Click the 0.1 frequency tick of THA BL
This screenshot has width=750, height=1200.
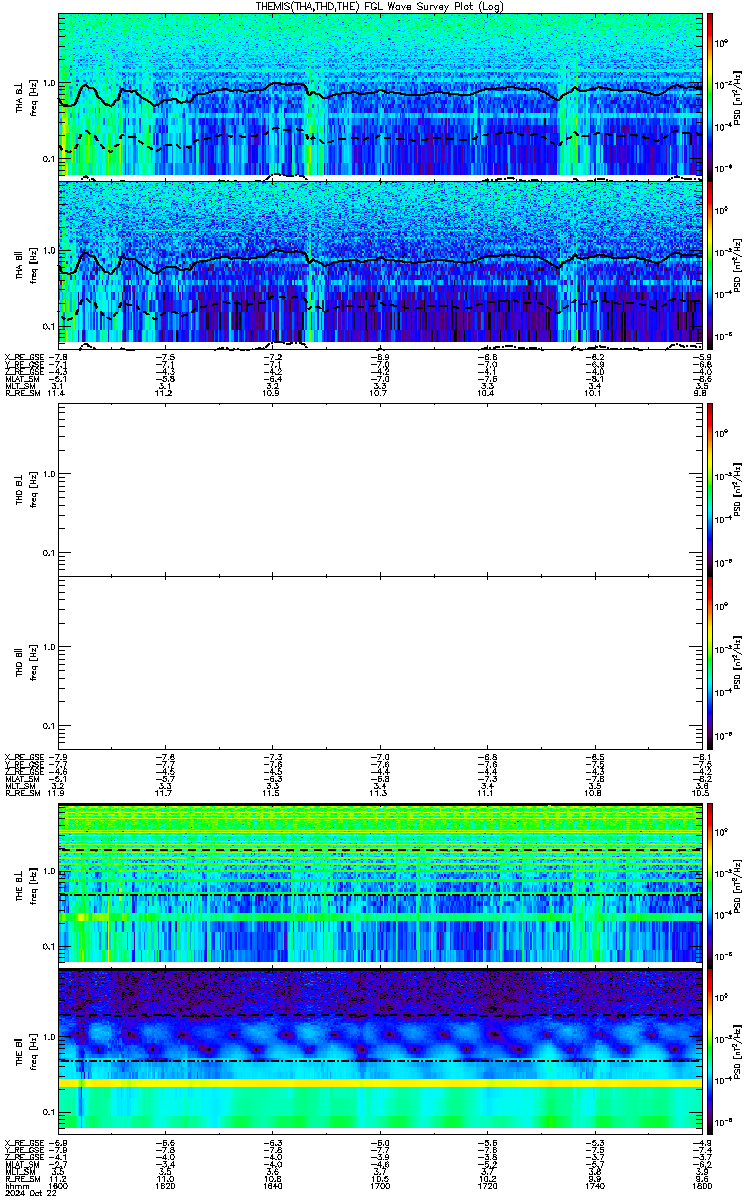pyautogui.click(x=49, y=158)
